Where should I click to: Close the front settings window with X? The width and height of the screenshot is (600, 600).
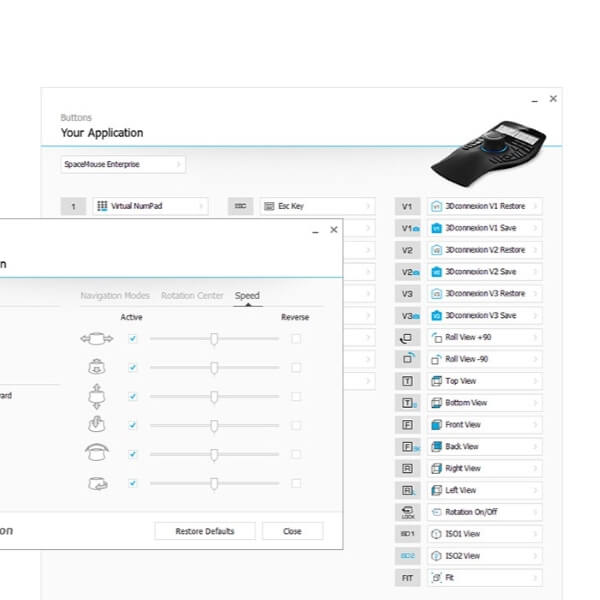click(x=334, y=230)
